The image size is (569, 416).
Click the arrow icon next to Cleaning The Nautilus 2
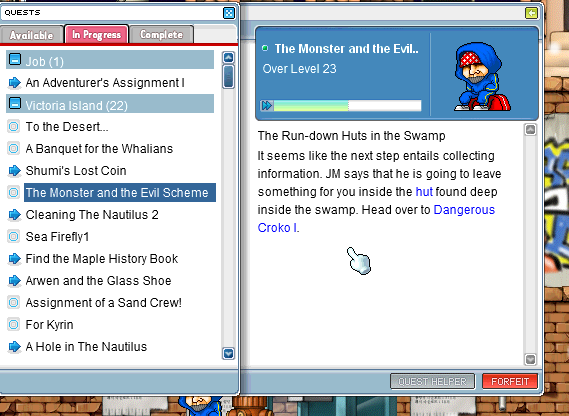(x=14, y=215)
